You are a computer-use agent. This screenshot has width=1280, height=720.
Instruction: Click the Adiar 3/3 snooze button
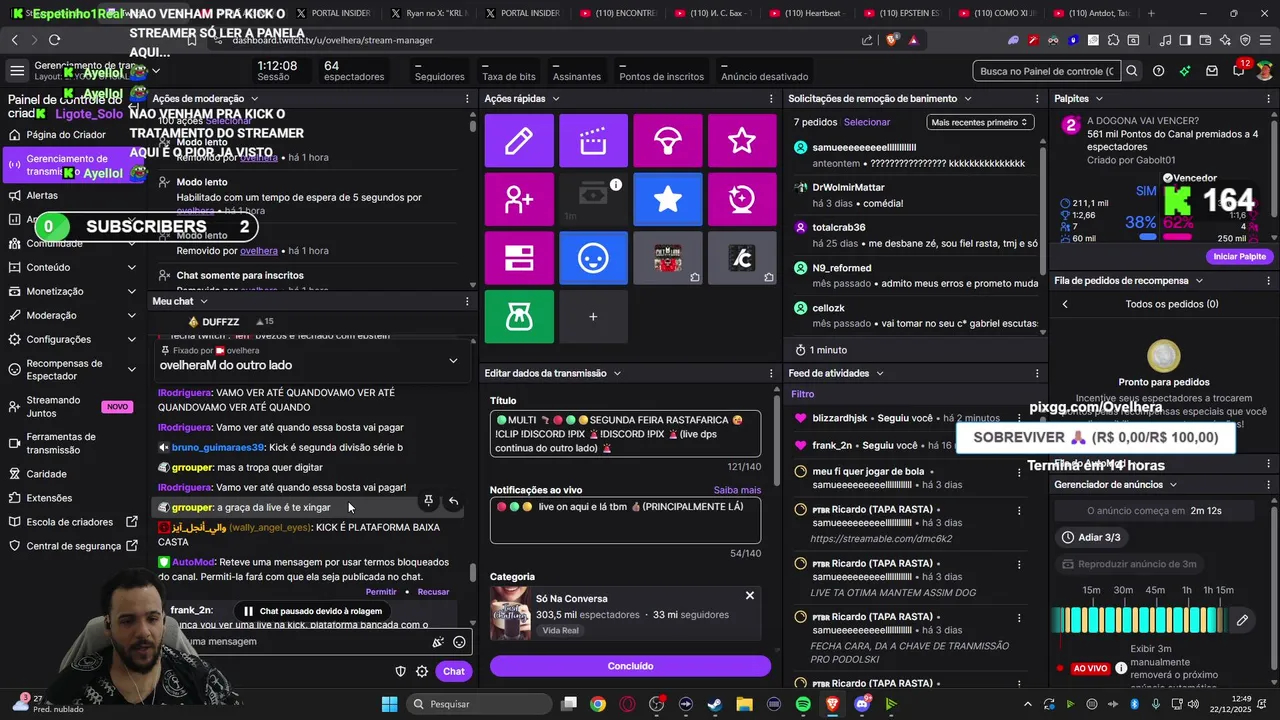1091,537
